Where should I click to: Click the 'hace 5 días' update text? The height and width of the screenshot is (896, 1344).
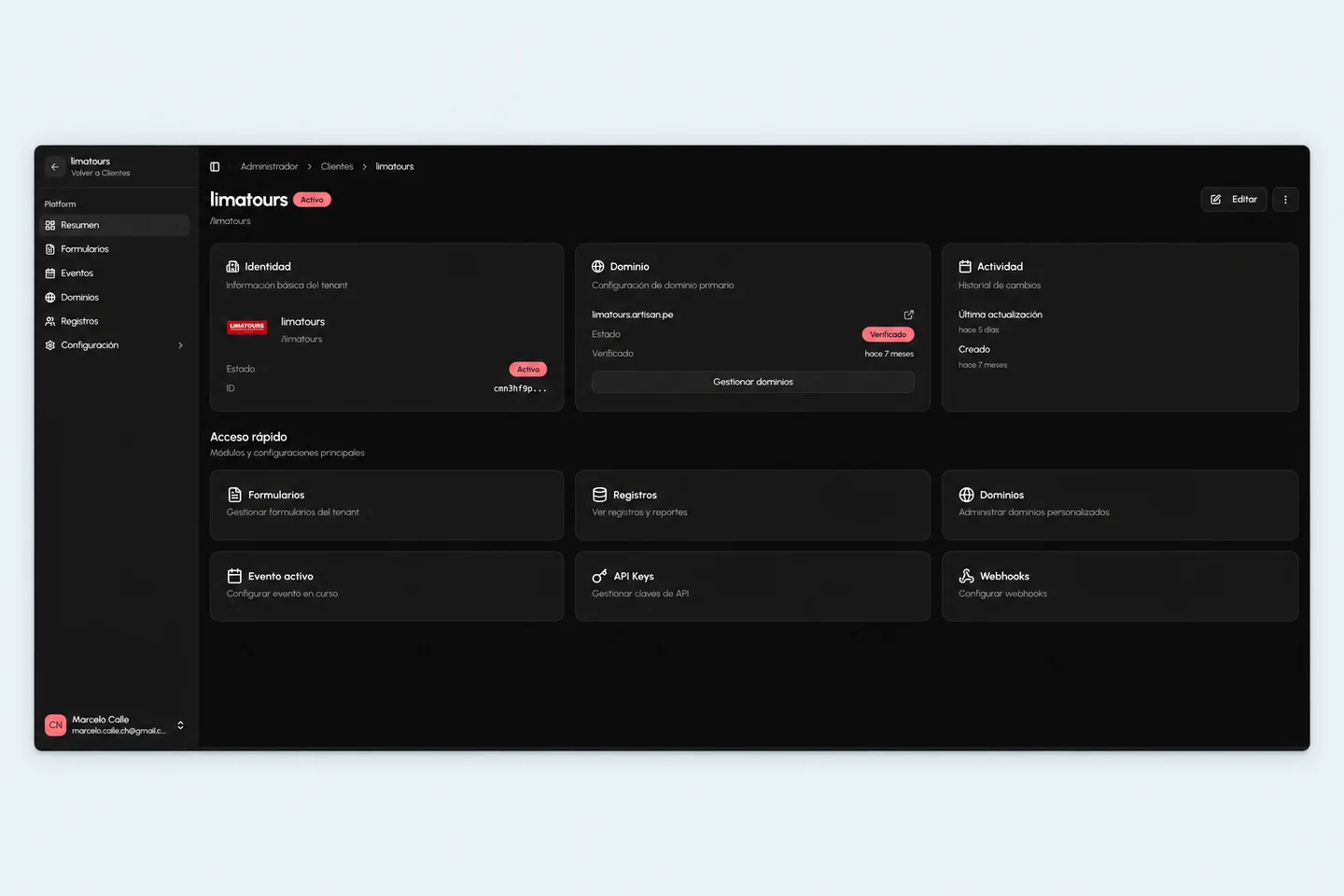tap(978, 330)
